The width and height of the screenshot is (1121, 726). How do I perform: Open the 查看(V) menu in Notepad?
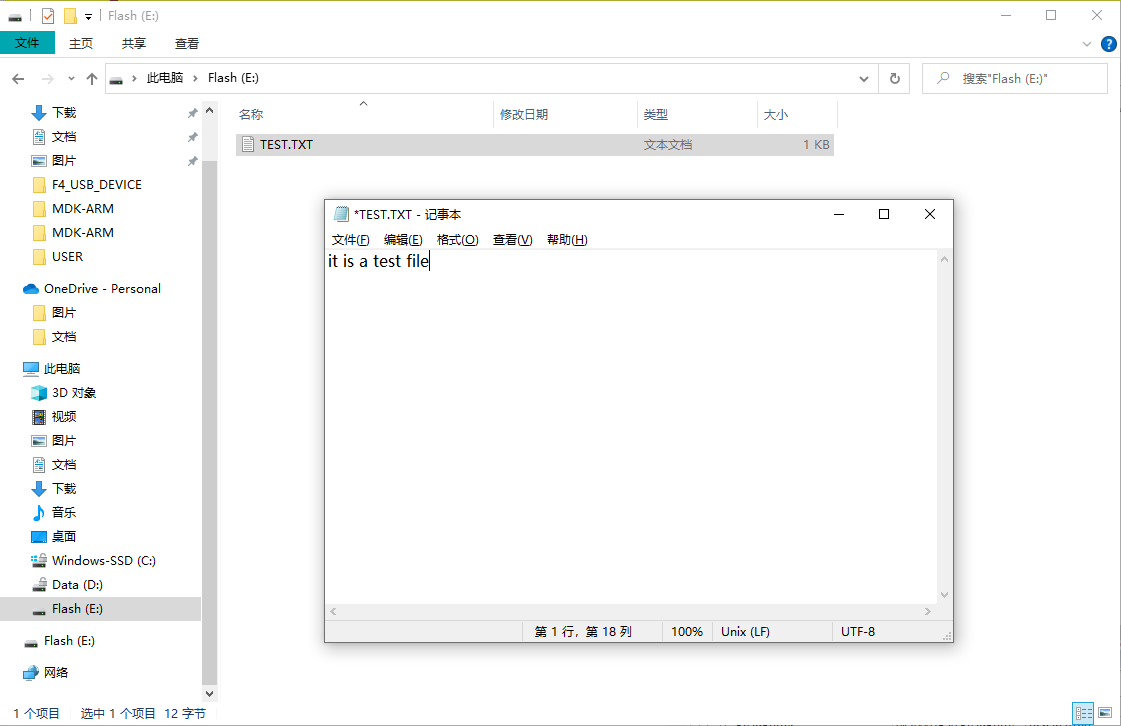pyautogui.click(x=513, y=240)
